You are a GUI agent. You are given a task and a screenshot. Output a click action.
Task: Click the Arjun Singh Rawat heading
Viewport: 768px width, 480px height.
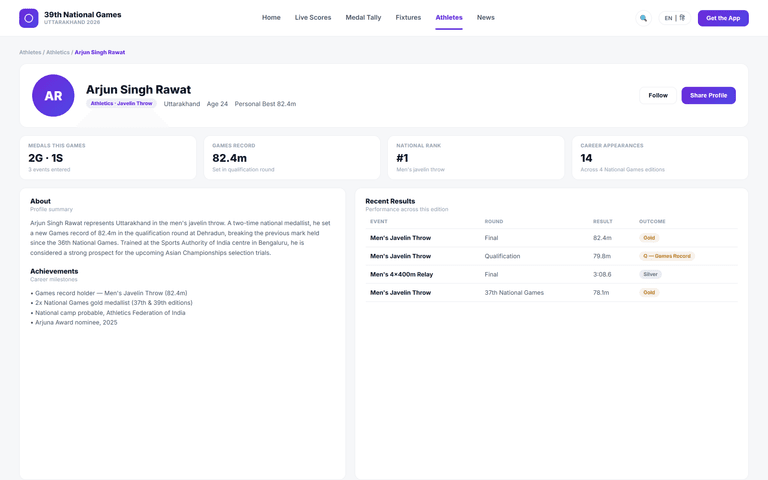click(139, 90)
